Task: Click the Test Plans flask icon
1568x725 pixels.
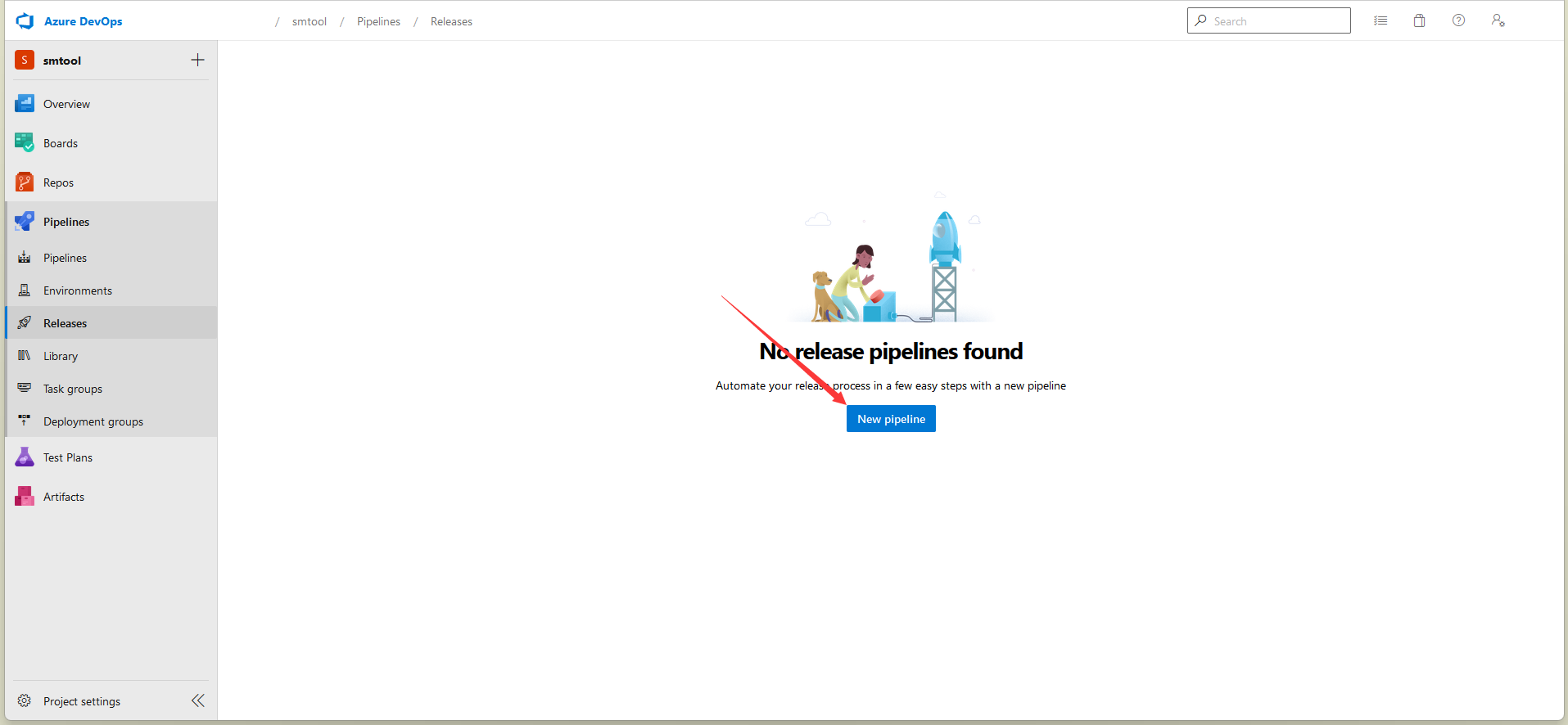Action: tap(25, 457)
